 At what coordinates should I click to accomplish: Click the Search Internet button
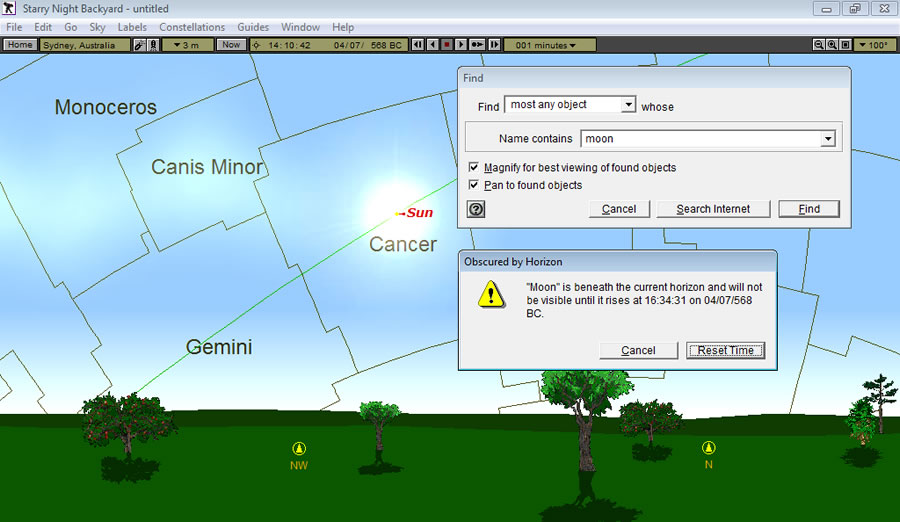click(x=713, y=209)
